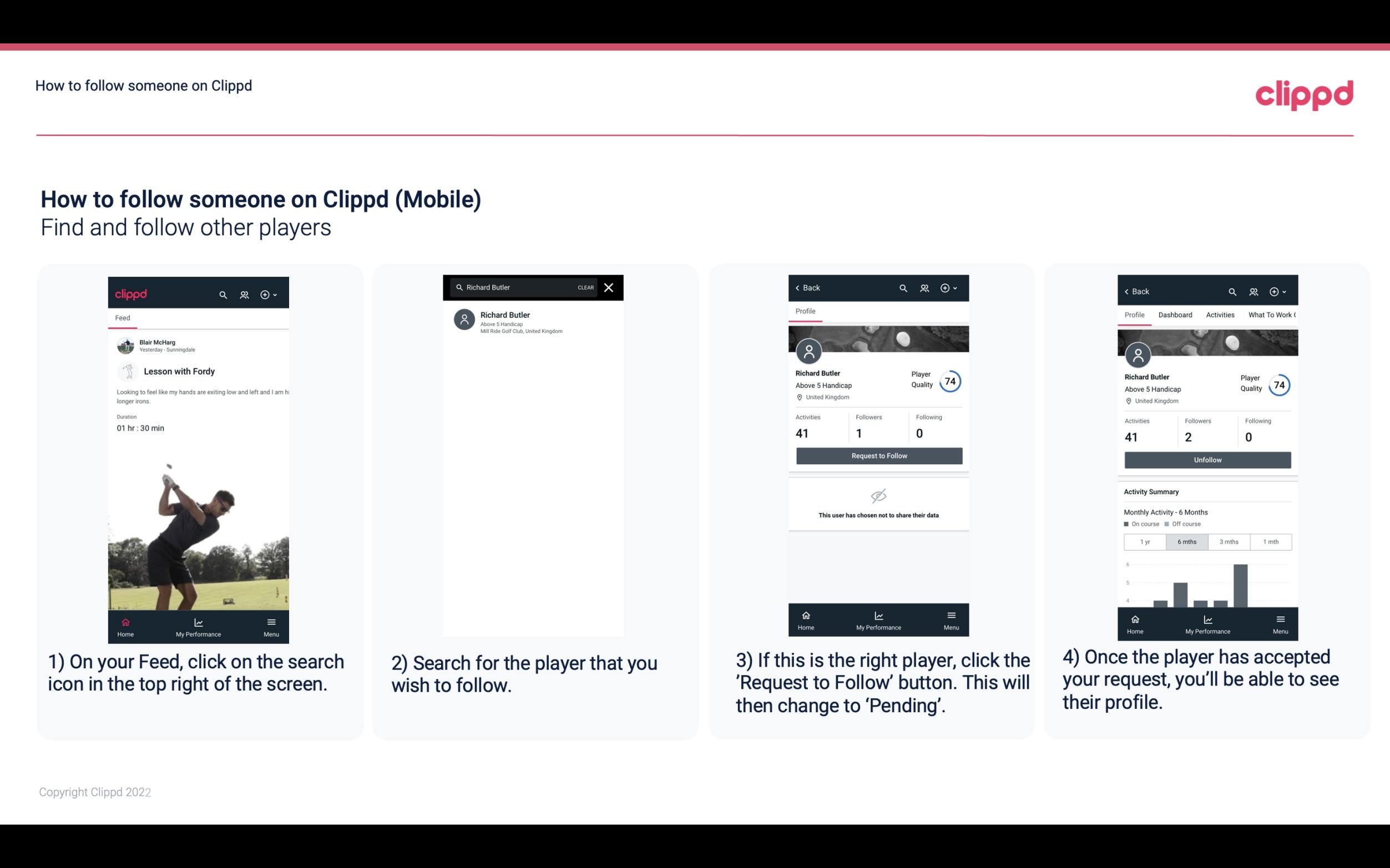
Task: Select the '1 yr' activity time range toggle
Action: point(1145,541)
